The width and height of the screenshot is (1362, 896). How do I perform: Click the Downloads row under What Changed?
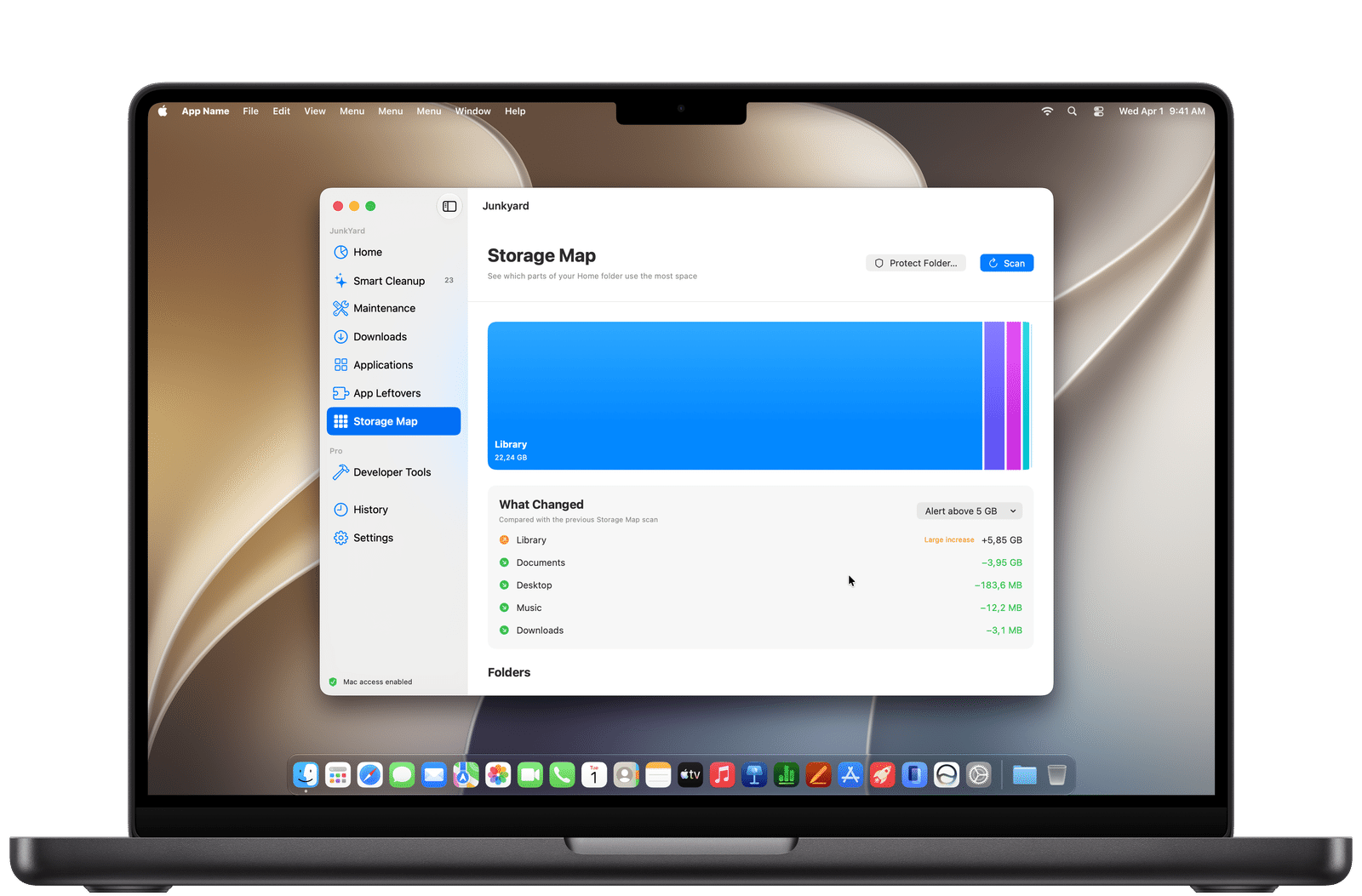click(x=760, y=631)
